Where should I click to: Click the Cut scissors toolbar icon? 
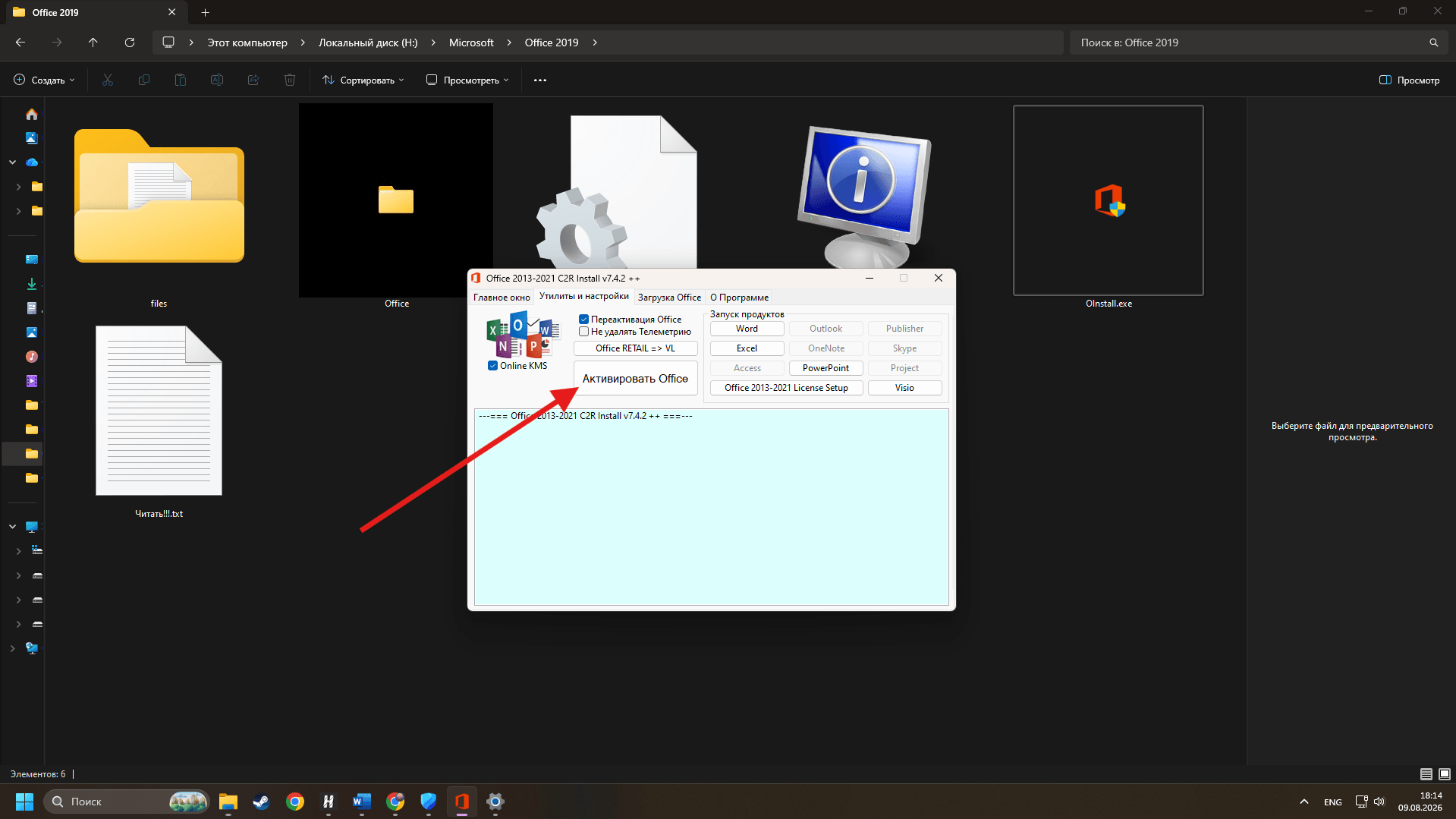tap(108, 80)
